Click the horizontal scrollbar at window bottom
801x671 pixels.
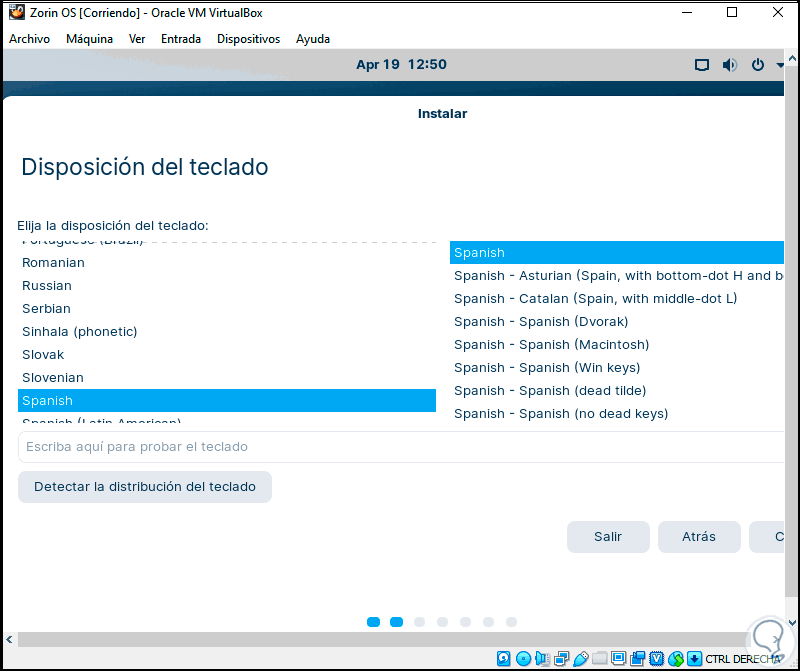383,639
